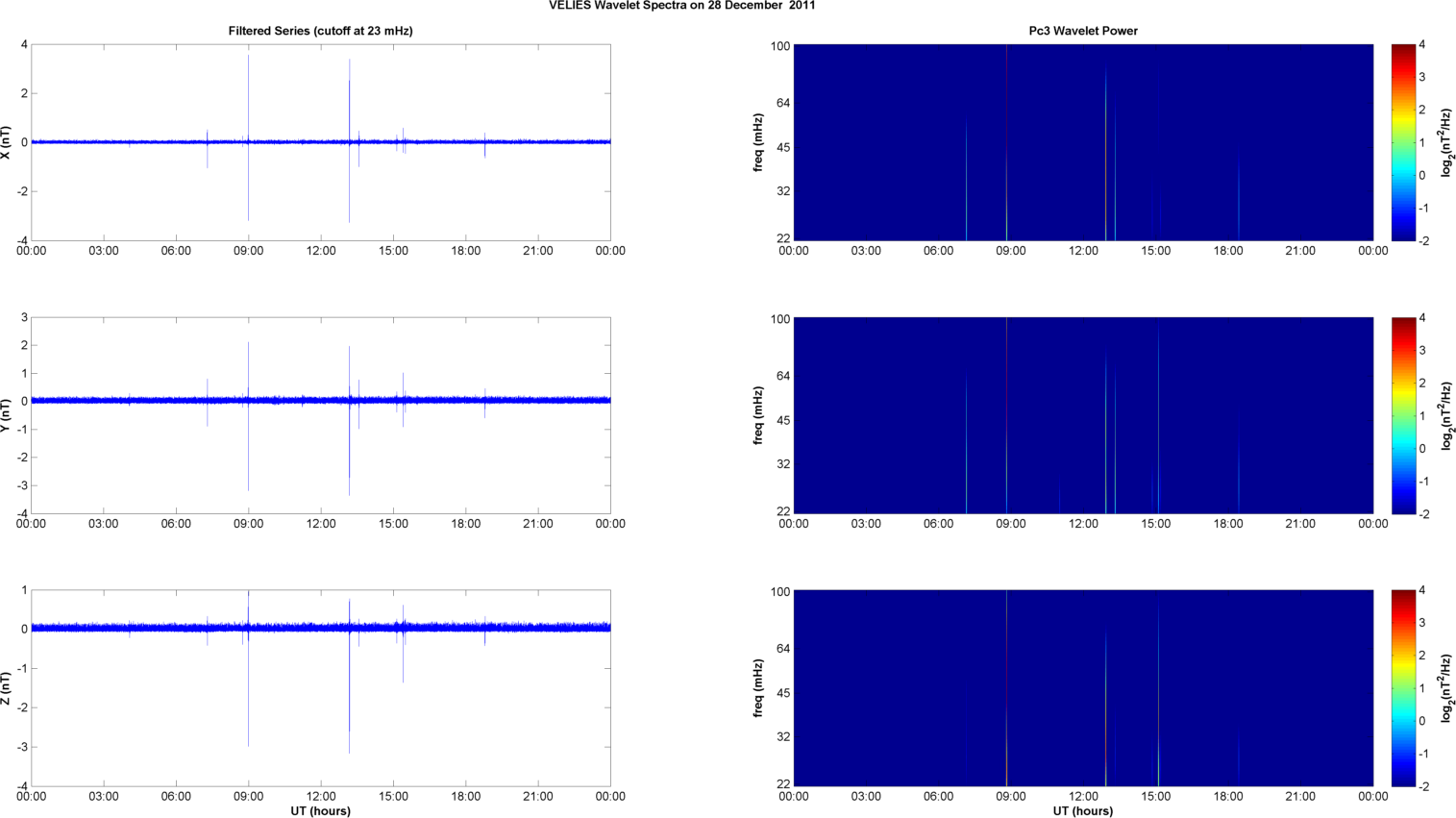This screenshot has height=818, width=1456.
Task: Click the middle spectrogram's color bar
Action: coord(1403,415)
